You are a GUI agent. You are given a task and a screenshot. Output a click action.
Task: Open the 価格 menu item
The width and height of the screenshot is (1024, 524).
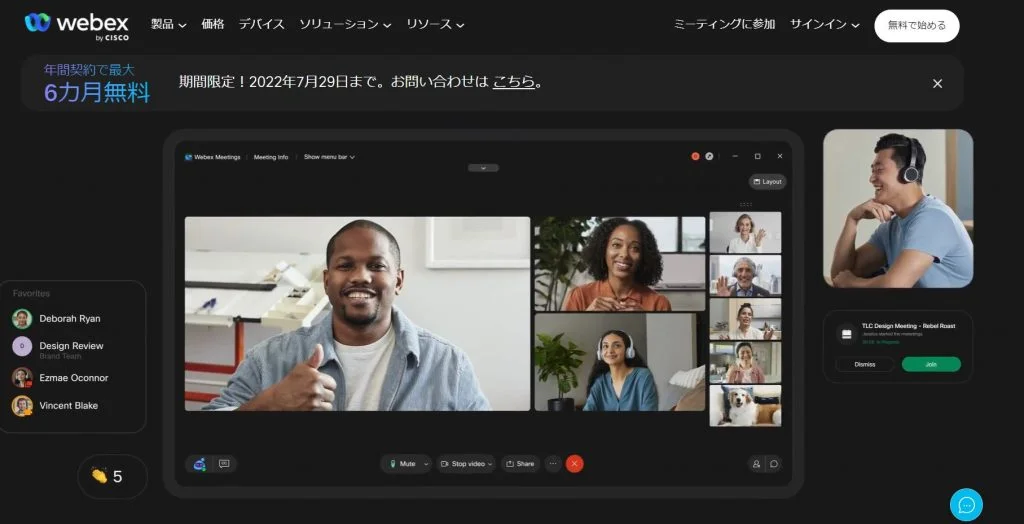(x=213, y=24)
